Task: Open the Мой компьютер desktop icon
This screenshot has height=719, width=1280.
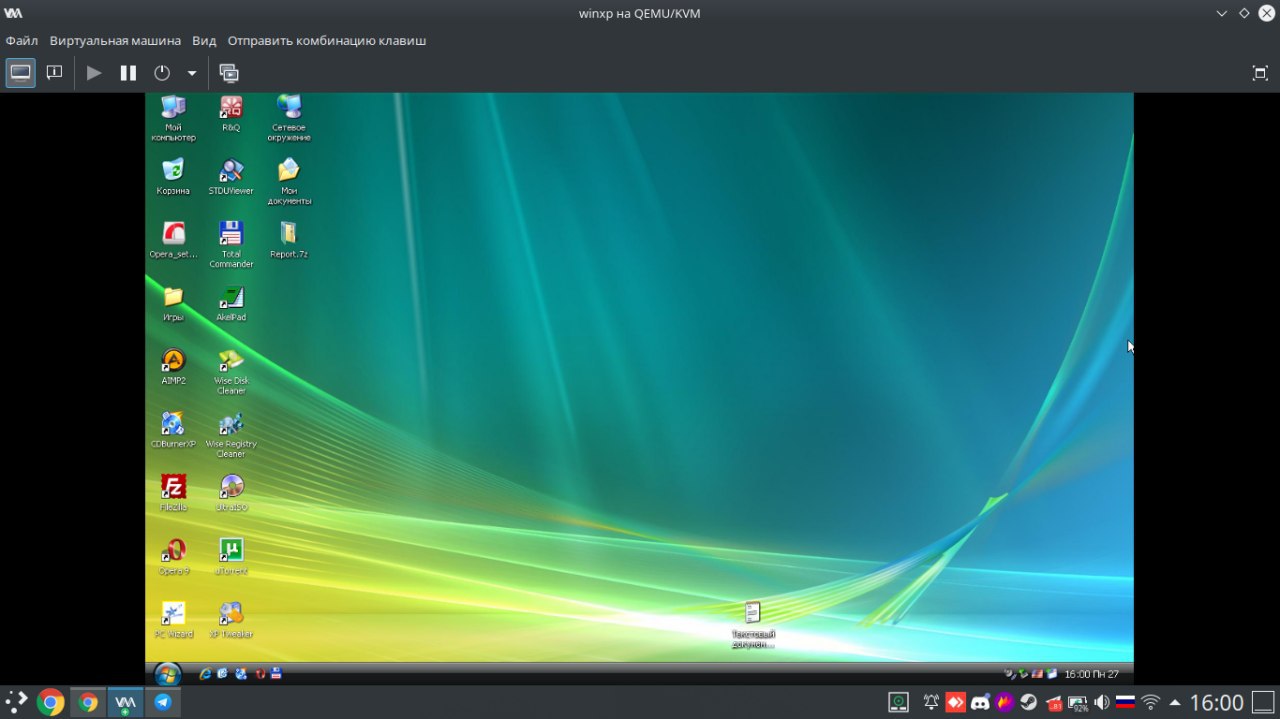Action: 173,118
